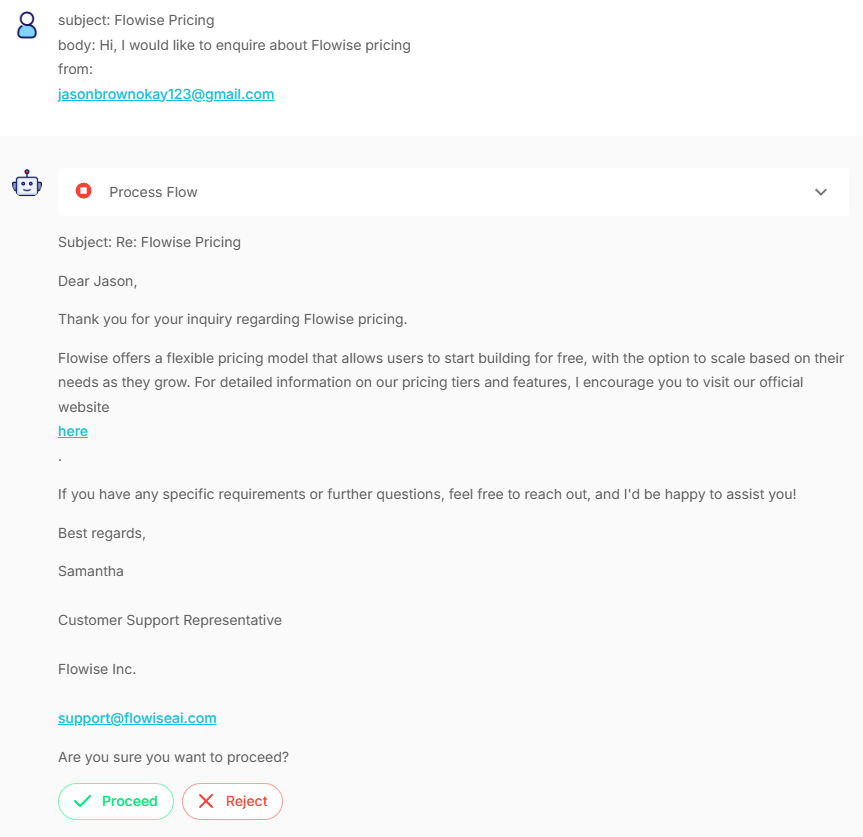This screenshot has width=863, height=837.
Task: Click the "Are you sure you want to proceed?" text
Action: pos(173,757)
